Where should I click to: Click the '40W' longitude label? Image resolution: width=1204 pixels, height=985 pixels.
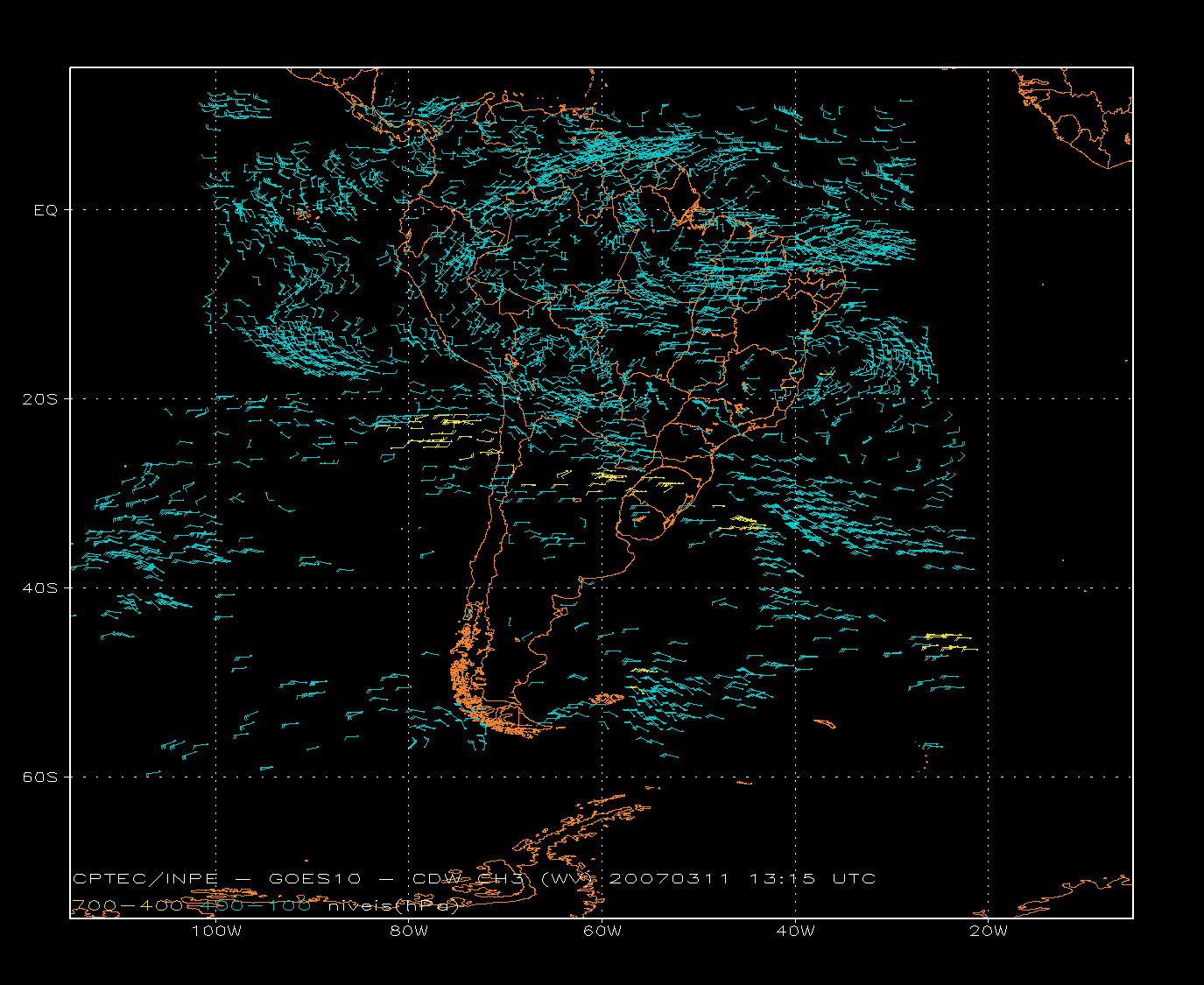[795, 931]
